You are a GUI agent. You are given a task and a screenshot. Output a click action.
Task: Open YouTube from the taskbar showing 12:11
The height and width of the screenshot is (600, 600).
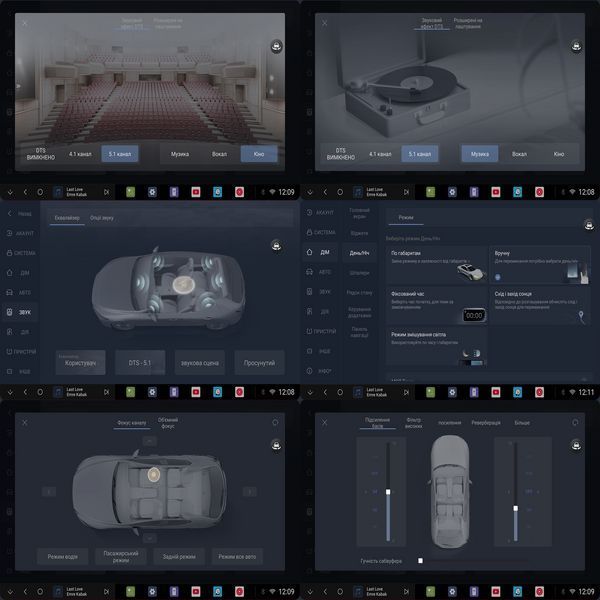[x=496, y=392]
